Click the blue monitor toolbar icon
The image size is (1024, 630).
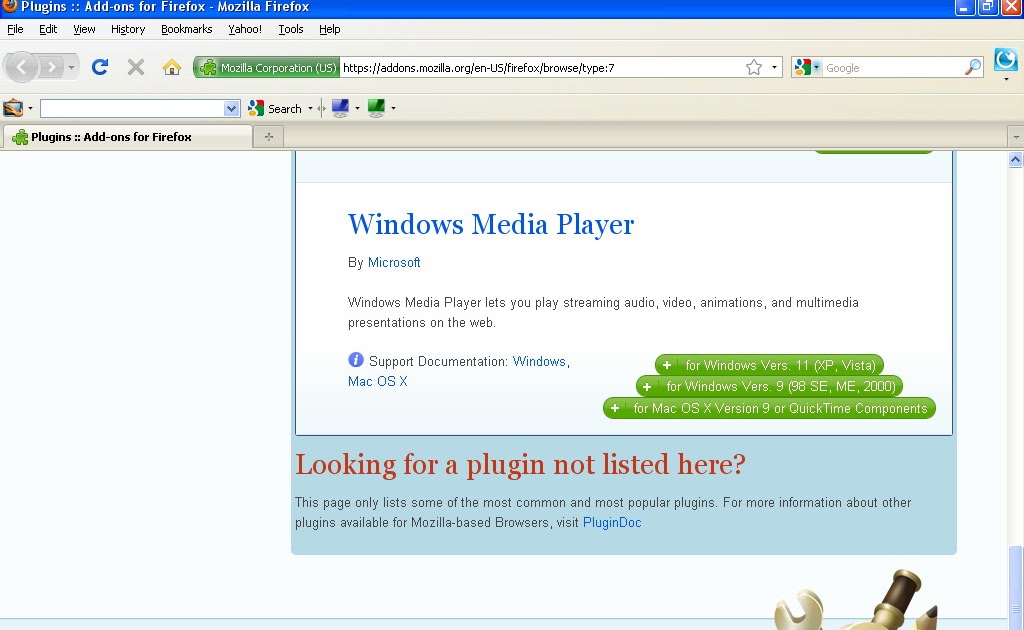pos(340,108)
